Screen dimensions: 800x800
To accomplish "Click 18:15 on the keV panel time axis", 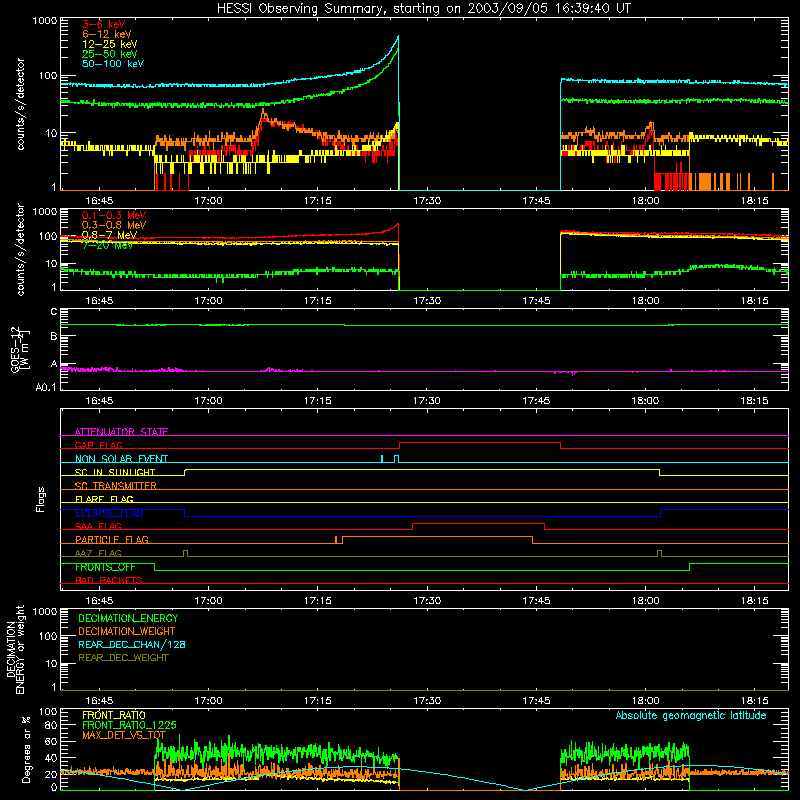I will click(x=755, y=201).
